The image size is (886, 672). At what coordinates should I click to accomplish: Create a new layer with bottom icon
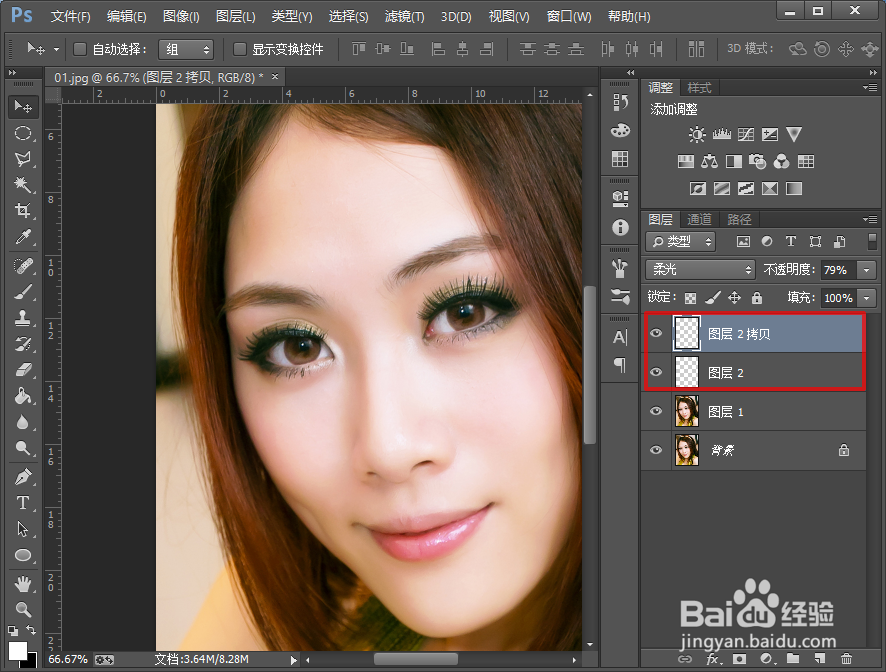click(819, 658)
